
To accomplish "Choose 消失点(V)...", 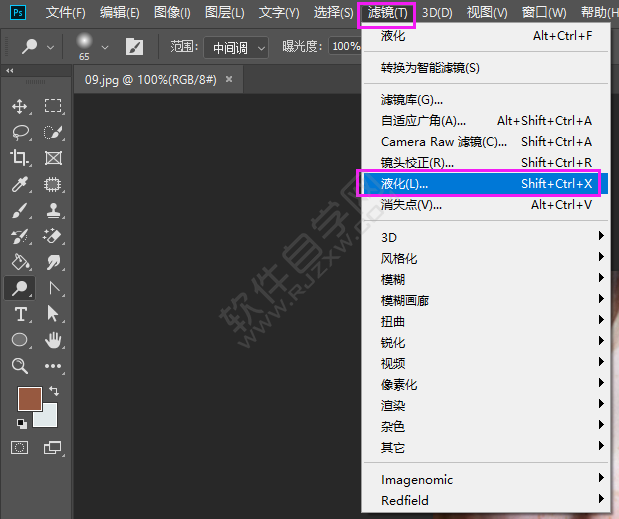I will click(486, 204).
